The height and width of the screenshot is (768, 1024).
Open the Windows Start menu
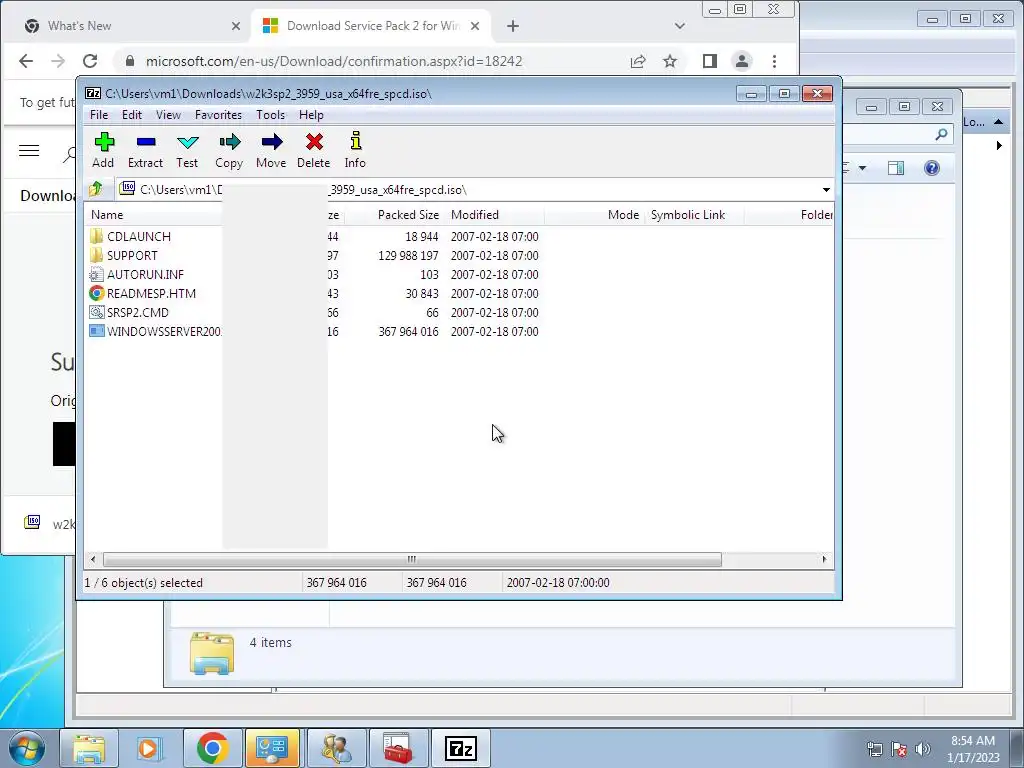point(27,748)
